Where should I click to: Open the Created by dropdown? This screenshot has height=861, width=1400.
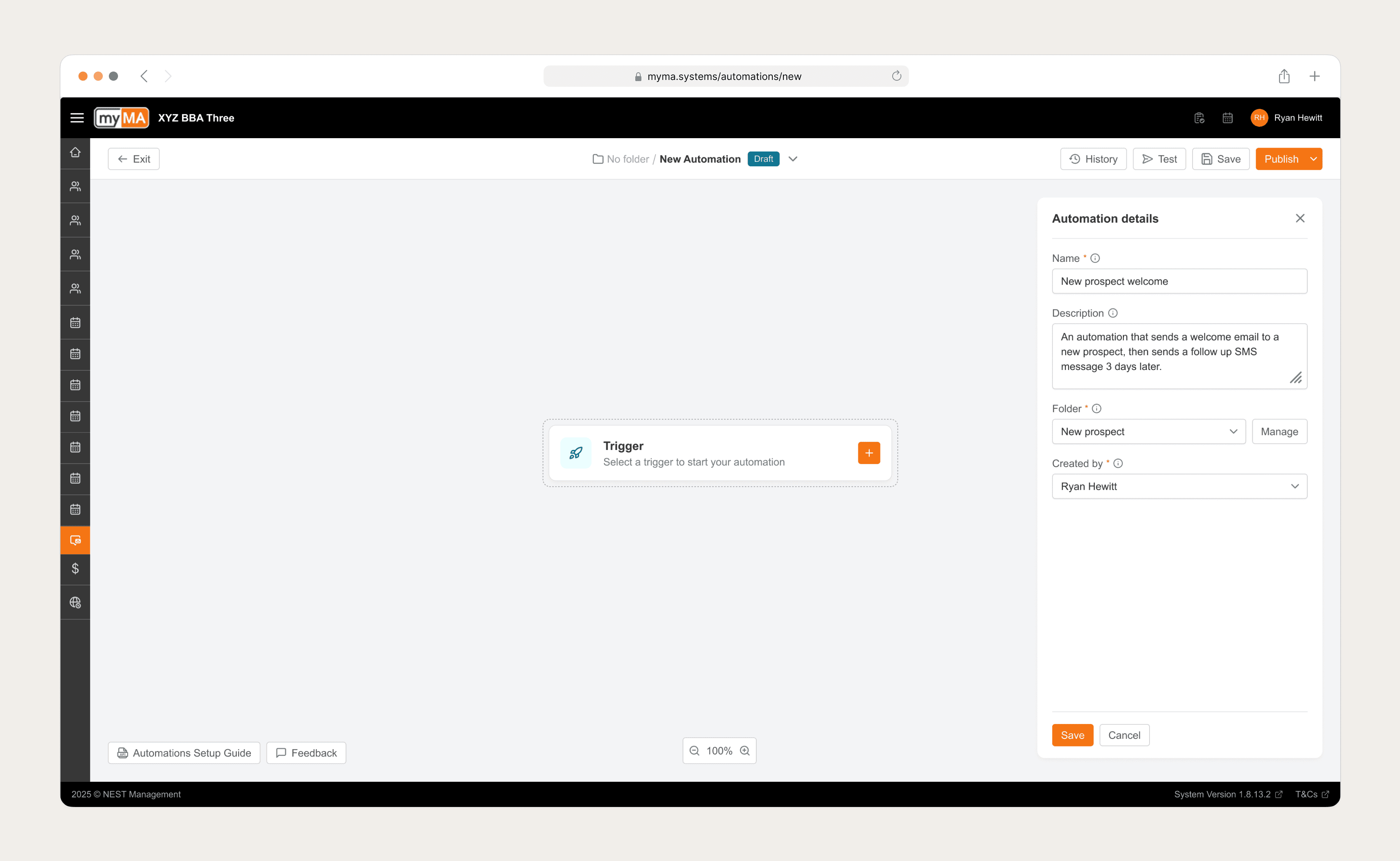(x=1179, y=486)
